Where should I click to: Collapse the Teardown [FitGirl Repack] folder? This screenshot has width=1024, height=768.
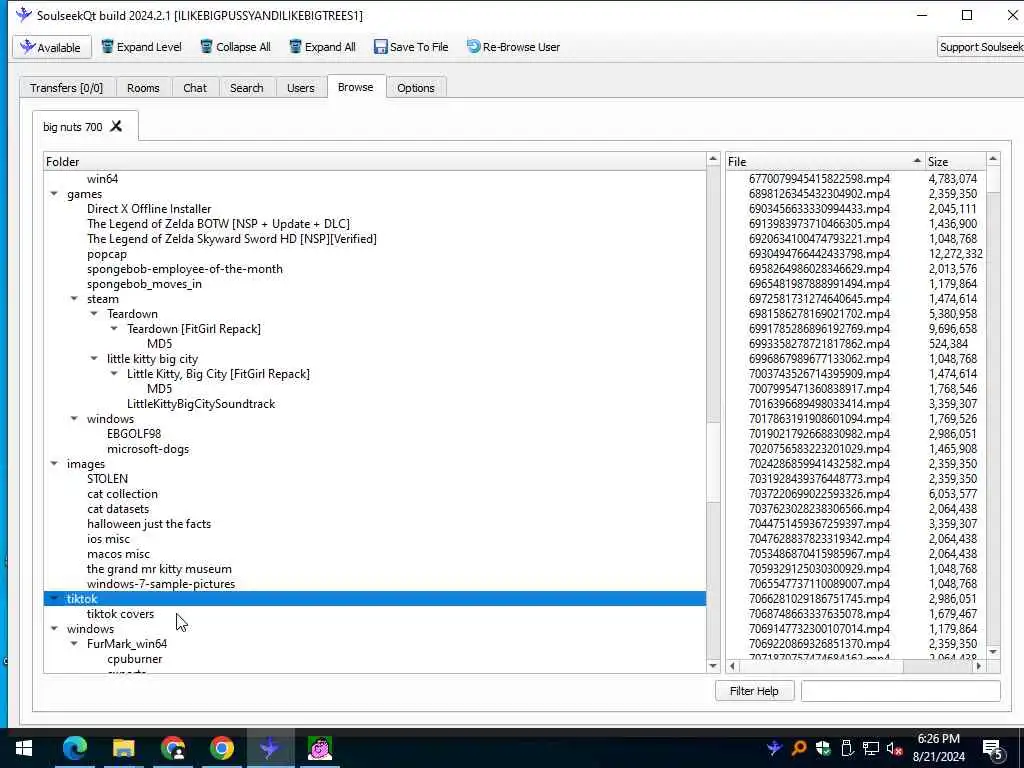pos(114,329)
